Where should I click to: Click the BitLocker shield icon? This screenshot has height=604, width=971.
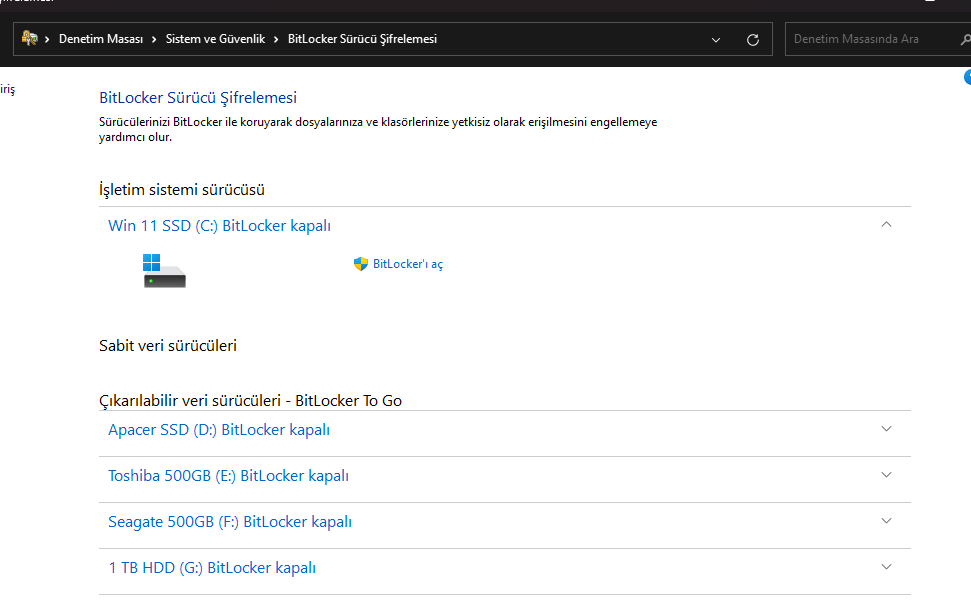coord(361,264)
